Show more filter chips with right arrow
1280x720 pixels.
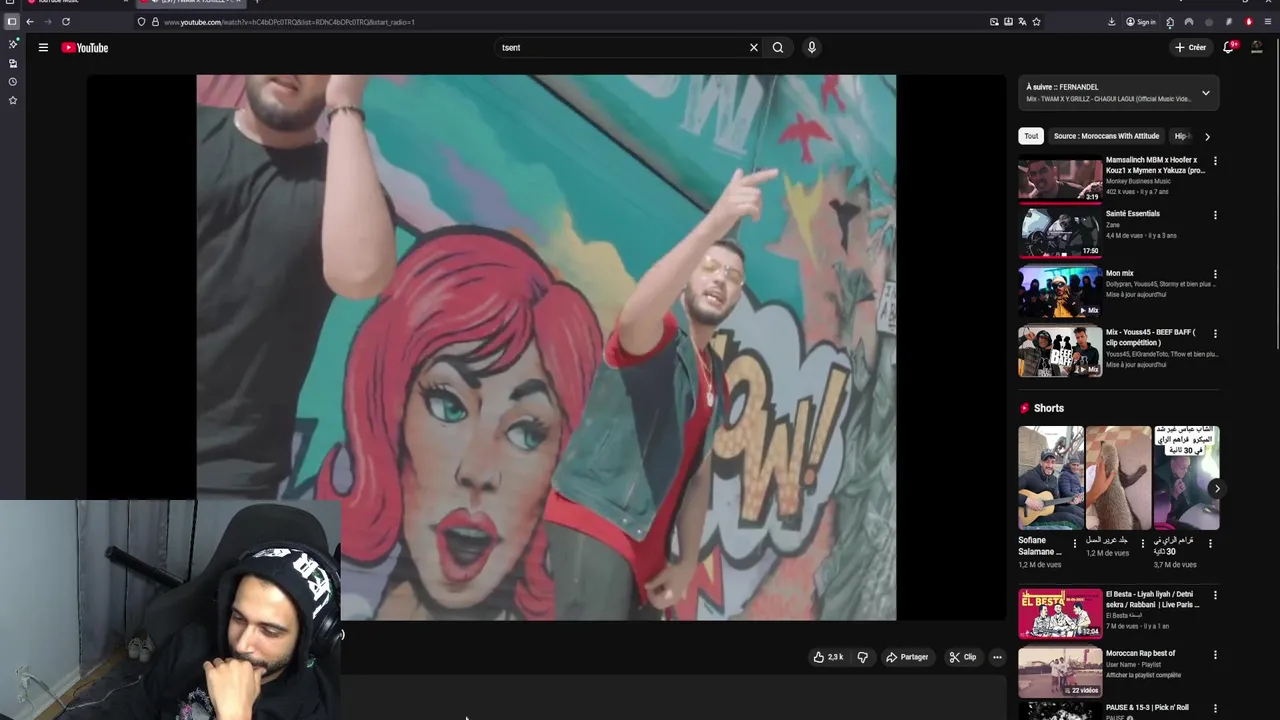(1207, 136)
